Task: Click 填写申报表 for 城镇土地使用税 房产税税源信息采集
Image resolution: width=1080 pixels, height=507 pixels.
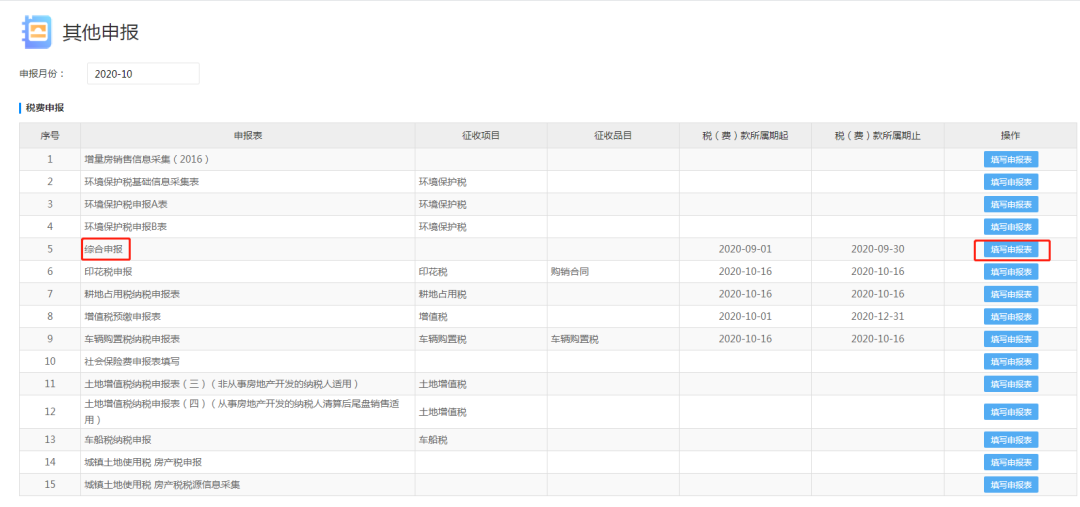Action: 1010,484
